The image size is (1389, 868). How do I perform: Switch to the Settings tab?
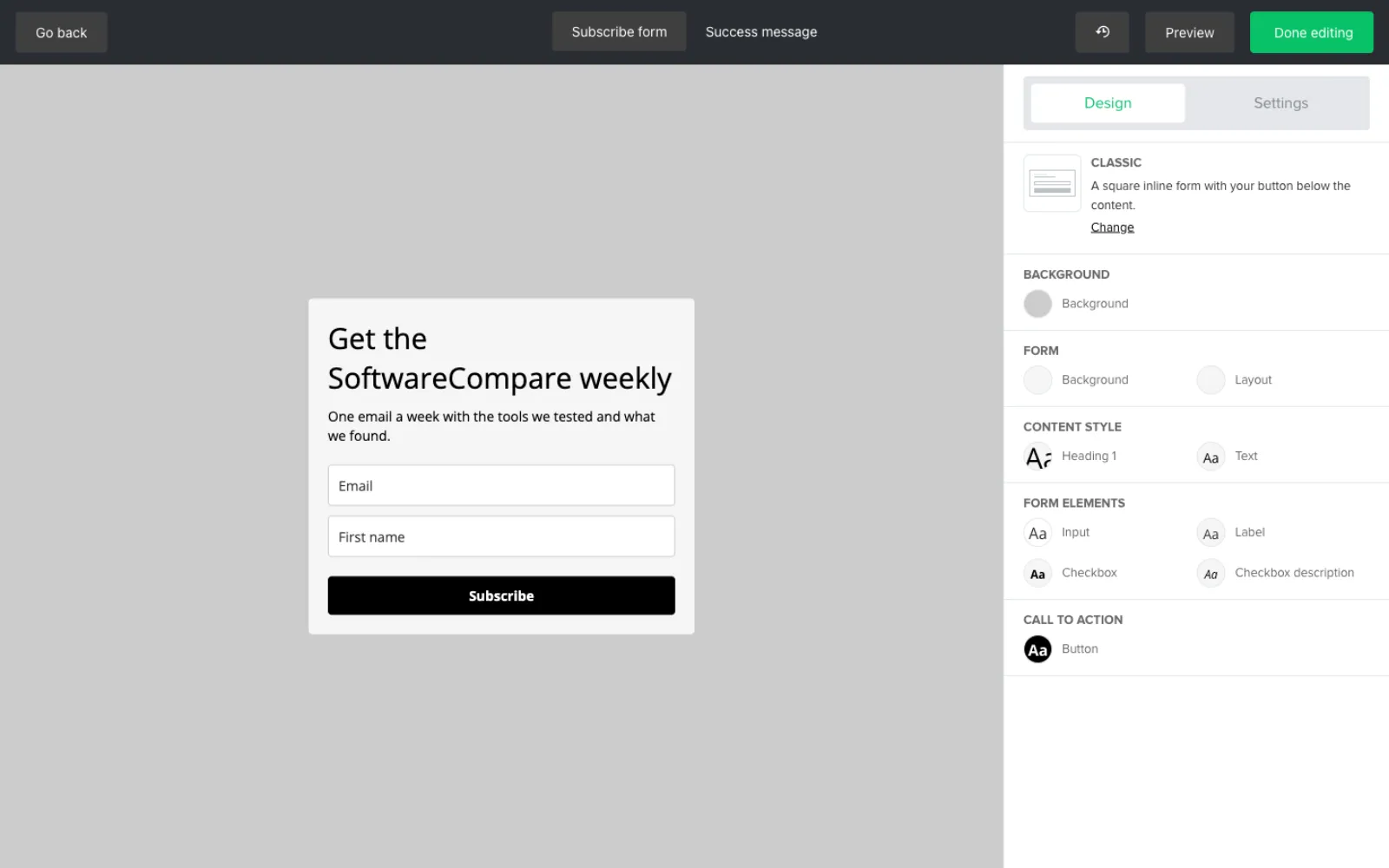1280,103
